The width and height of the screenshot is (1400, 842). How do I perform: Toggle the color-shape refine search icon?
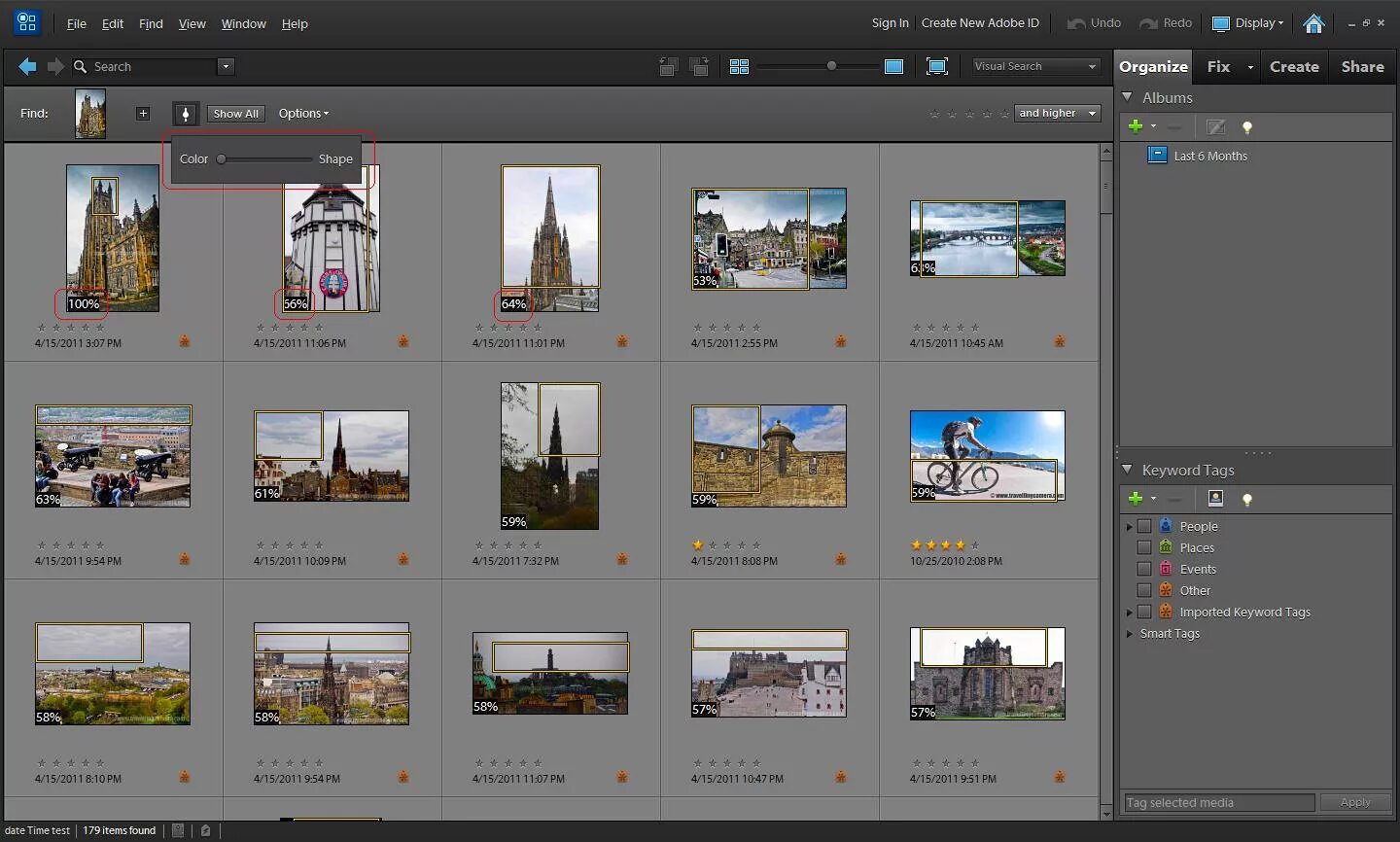click(x=185, y=114)
